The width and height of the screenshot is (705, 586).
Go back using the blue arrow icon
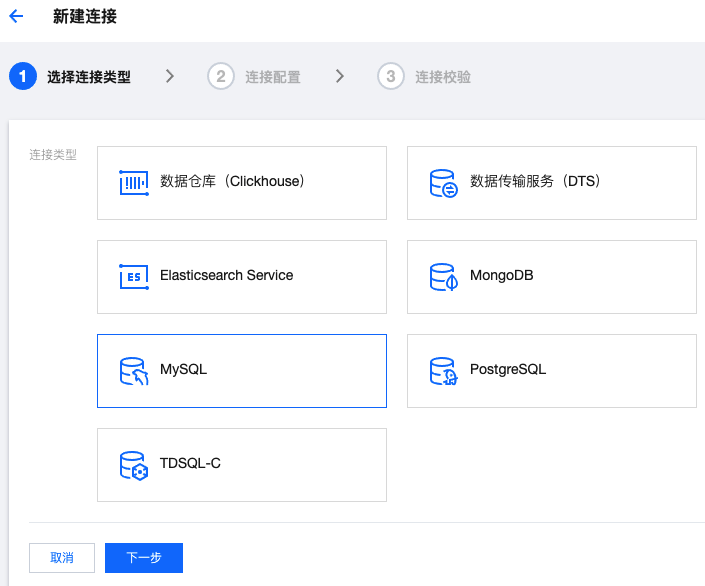(x=16, y=16)
